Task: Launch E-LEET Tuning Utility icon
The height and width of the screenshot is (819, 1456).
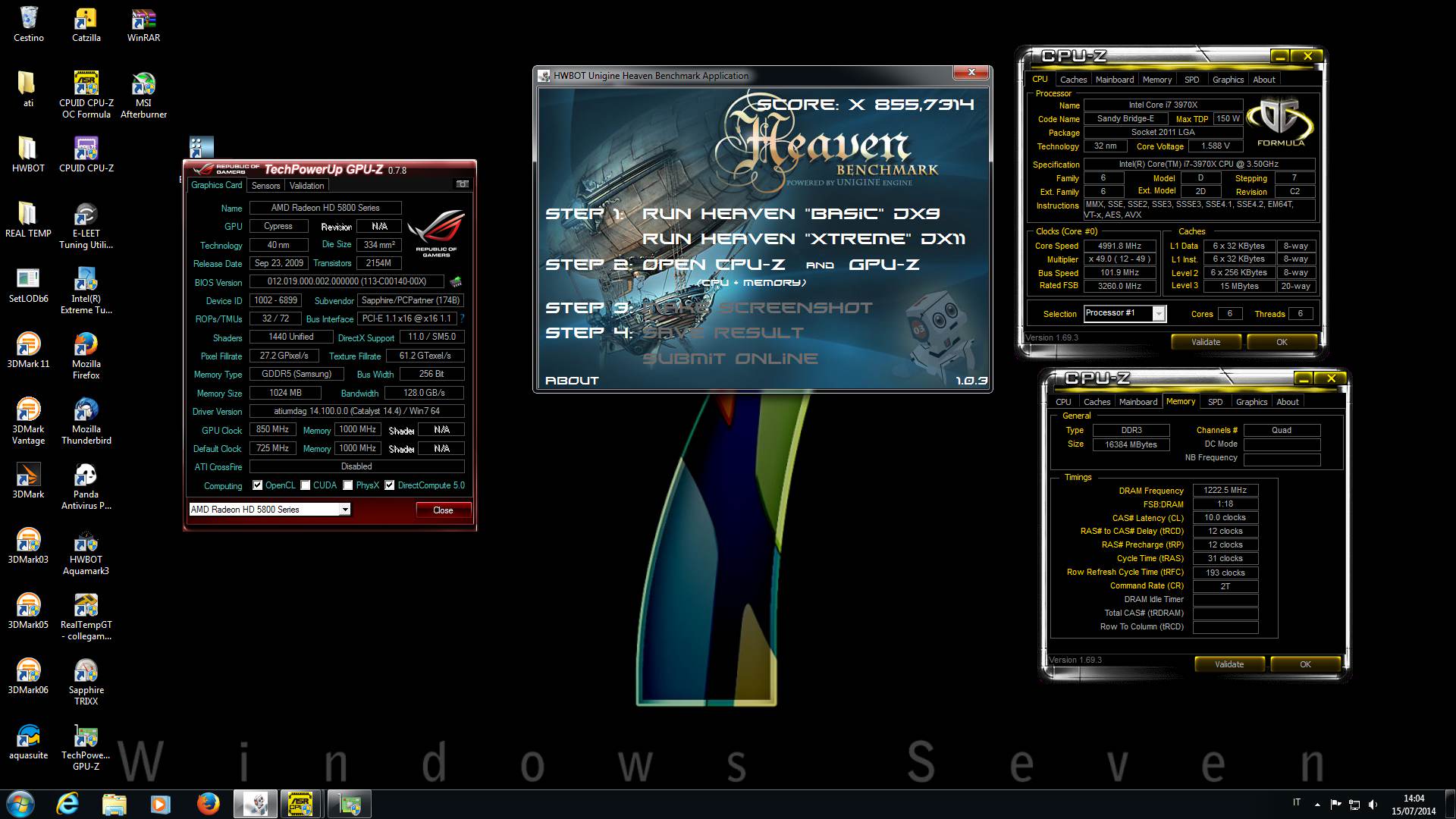Action: [x=86, y=225]
